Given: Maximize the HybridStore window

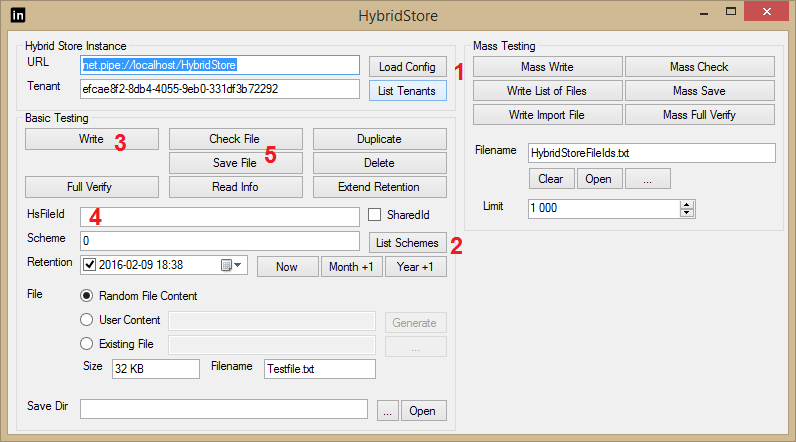Looking at the screenshot, I should [731, 12].
